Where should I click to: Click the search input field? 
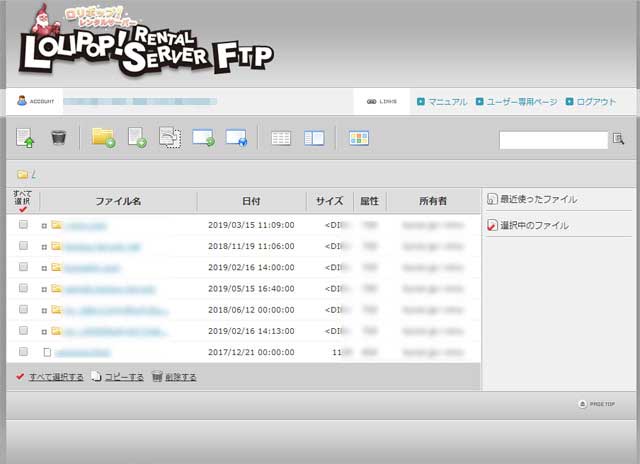(x=553, y=140)
